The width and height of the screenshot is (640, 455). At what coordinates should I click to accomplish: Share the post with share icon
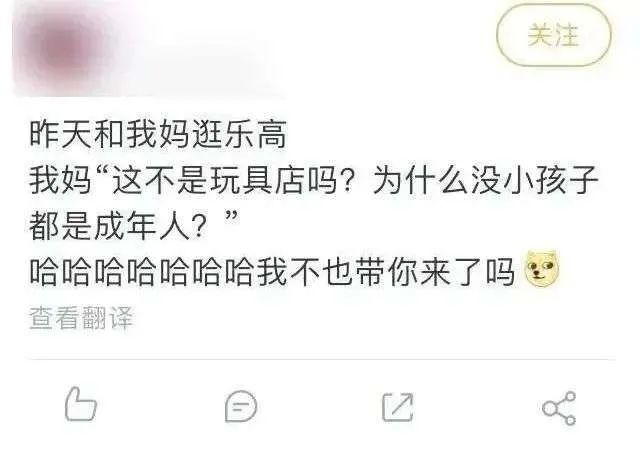pyautogui.click(x=559, y=408)
